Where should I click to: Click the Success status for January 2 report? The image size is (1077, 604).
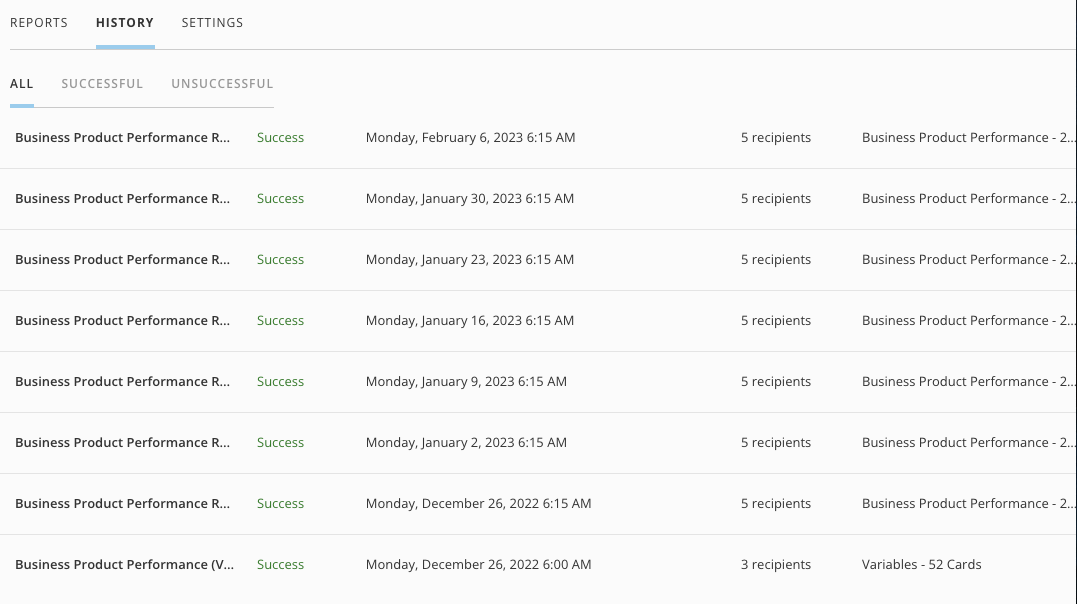point(280,442)
